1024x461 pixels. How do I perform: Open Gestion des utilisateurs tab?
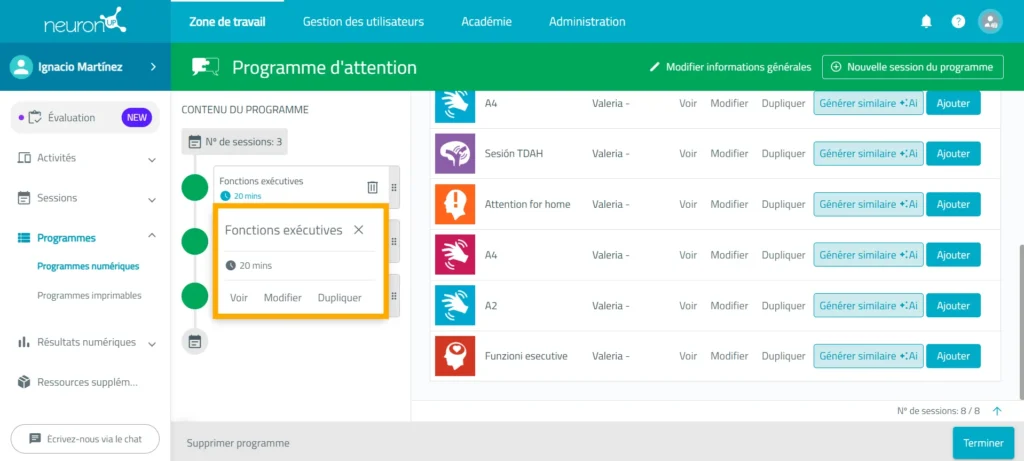pos(363,22)
